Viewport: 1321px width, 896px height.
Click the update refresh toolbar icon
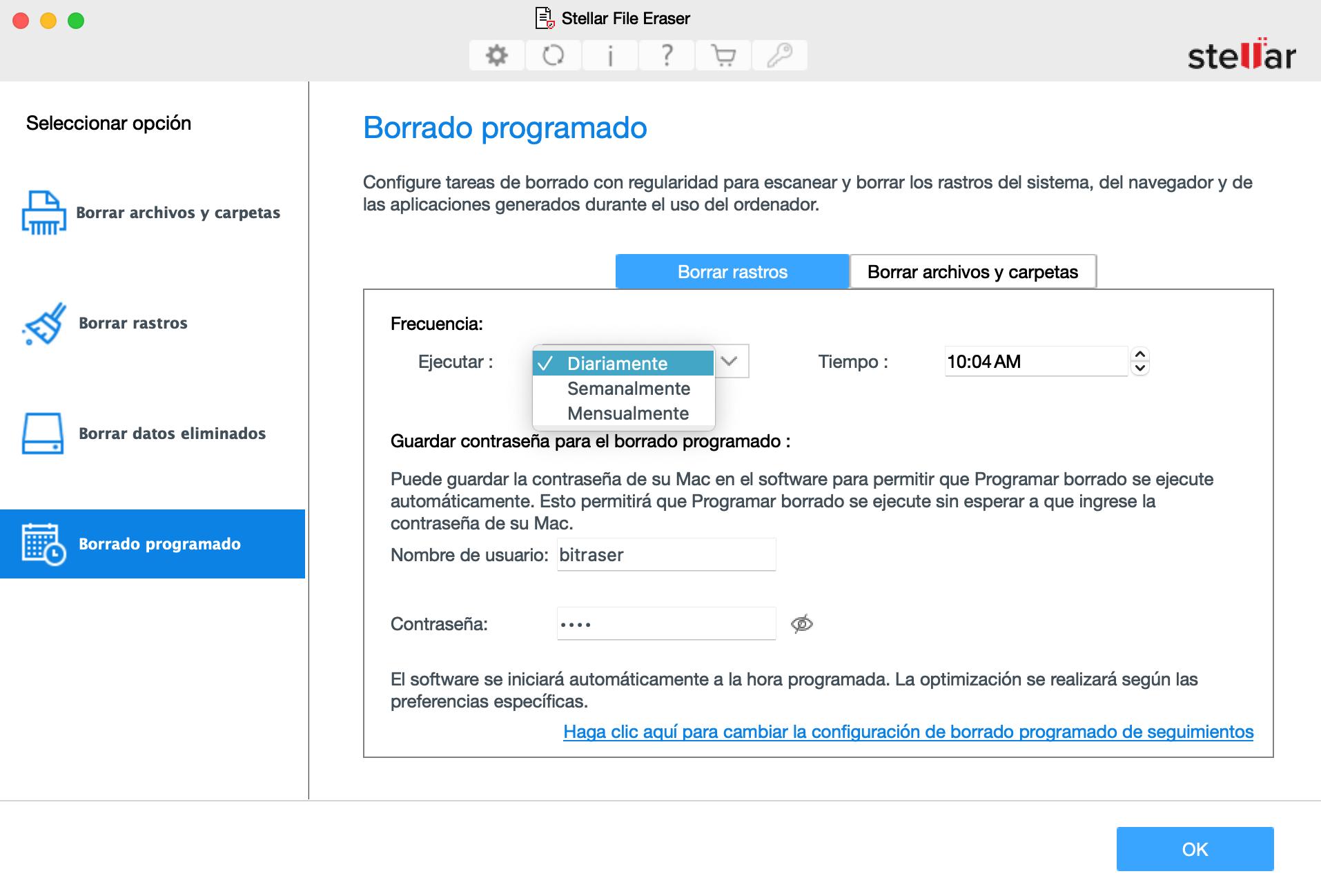click(553, 55)
